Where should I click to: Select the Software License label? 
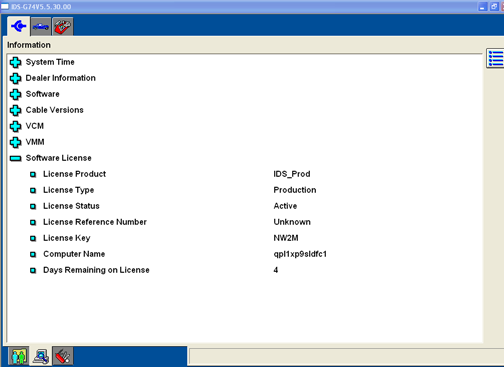pyautogui.click(x=59, y=158)
